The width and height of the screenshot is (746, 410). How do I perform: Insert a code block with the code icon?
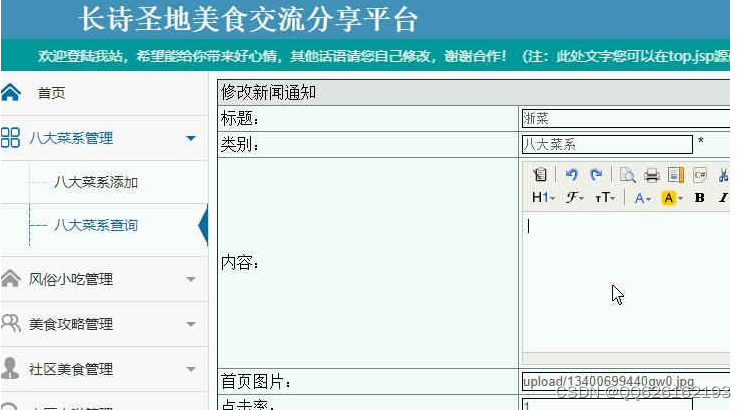coord(700,175)
